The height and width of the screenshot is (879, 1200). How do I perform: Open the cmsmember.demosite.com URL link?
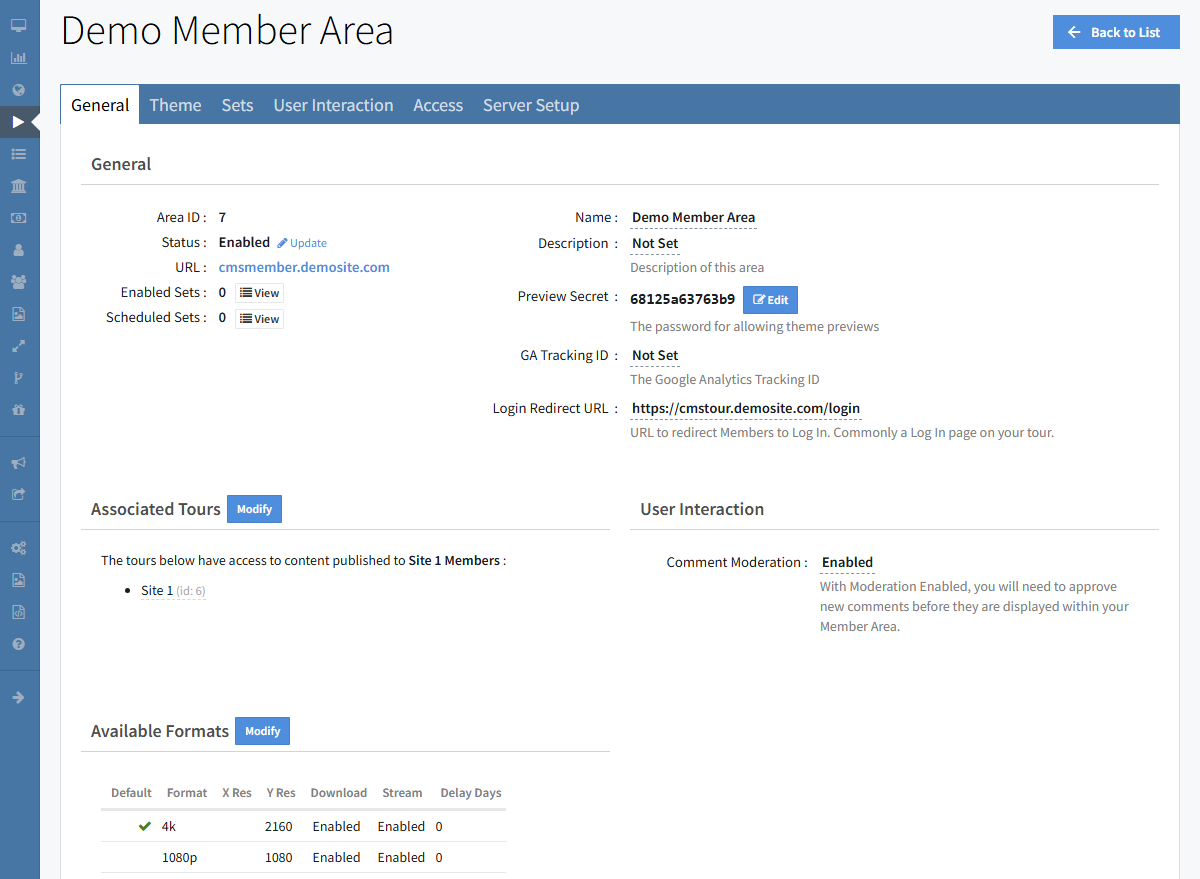pyautogui.click(x=304, y=267)
